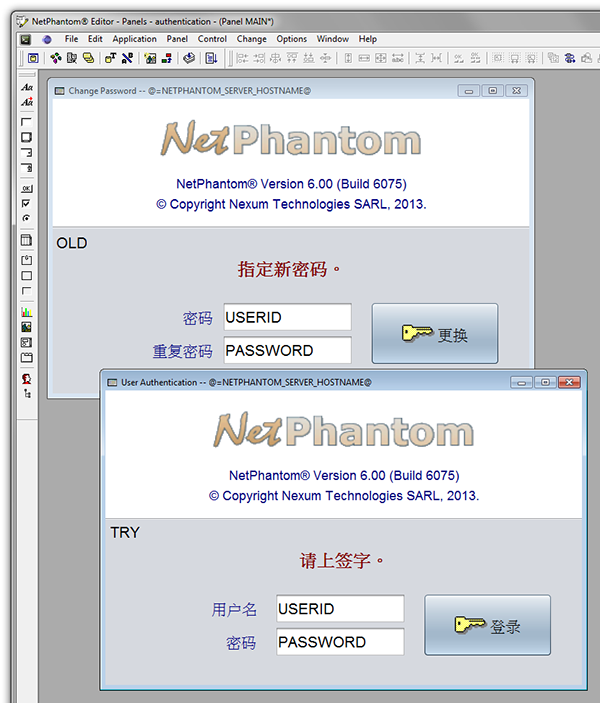Open the Control menu
The image size is (600, 703).
tap(212, 39)
